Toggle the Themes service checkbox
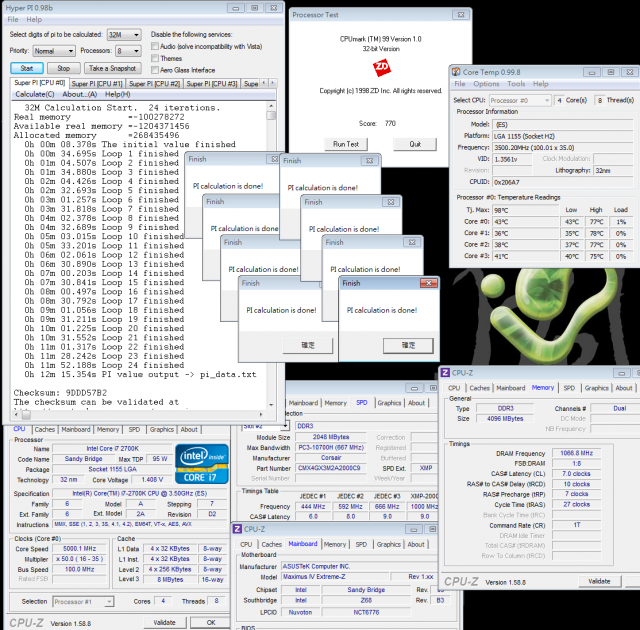Image resolution: width=640 pixels, height=630 pixels. [155, 58]
